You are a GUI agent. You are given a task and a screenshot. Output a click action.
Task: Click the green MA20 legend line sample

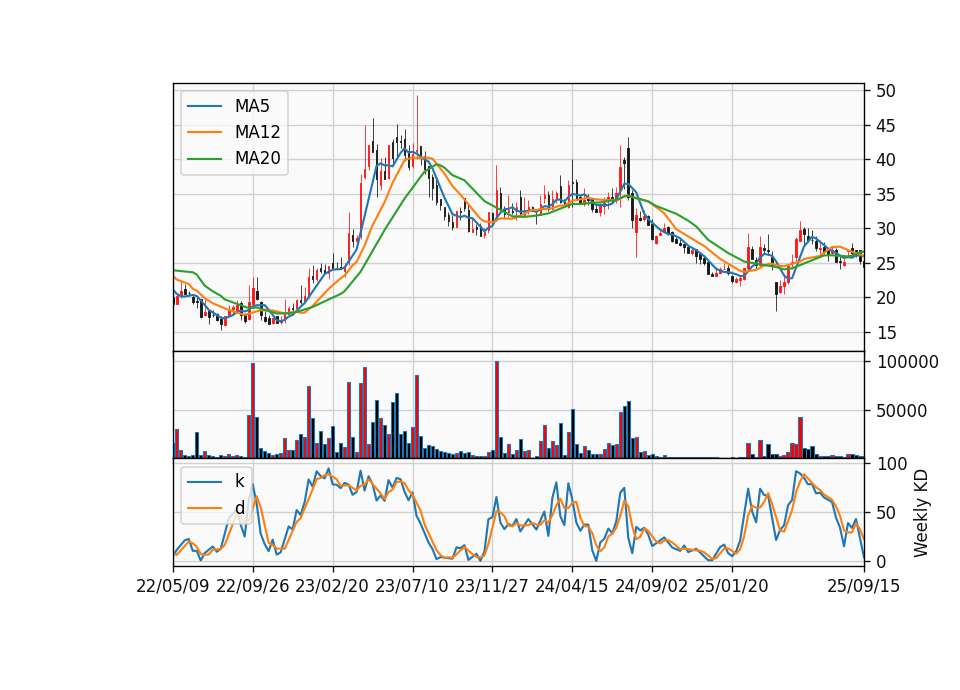tap(204, 159)
